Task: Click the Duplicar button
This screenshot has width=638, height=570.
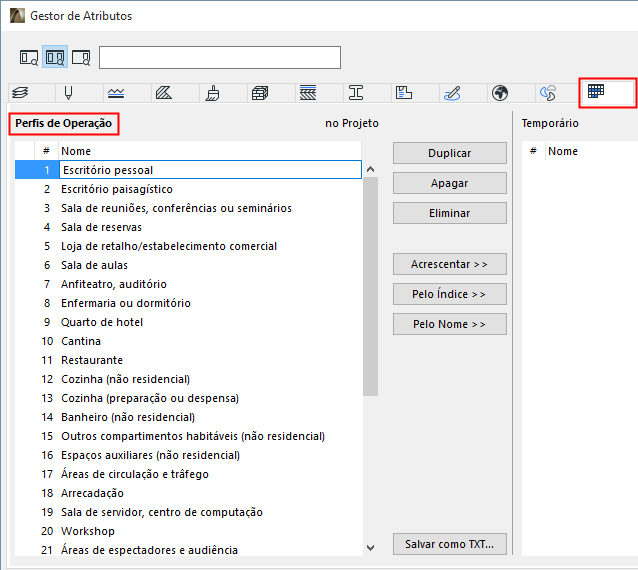Action: tap(450, 153)
